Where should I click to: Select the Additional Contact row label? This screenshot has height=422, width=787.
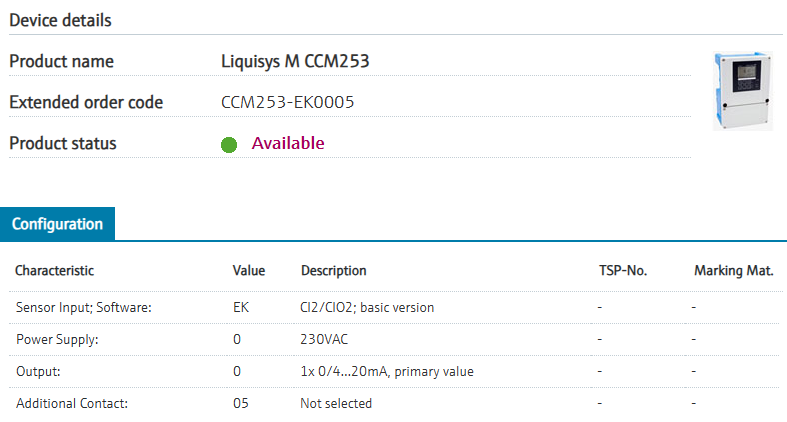point(70,403)
